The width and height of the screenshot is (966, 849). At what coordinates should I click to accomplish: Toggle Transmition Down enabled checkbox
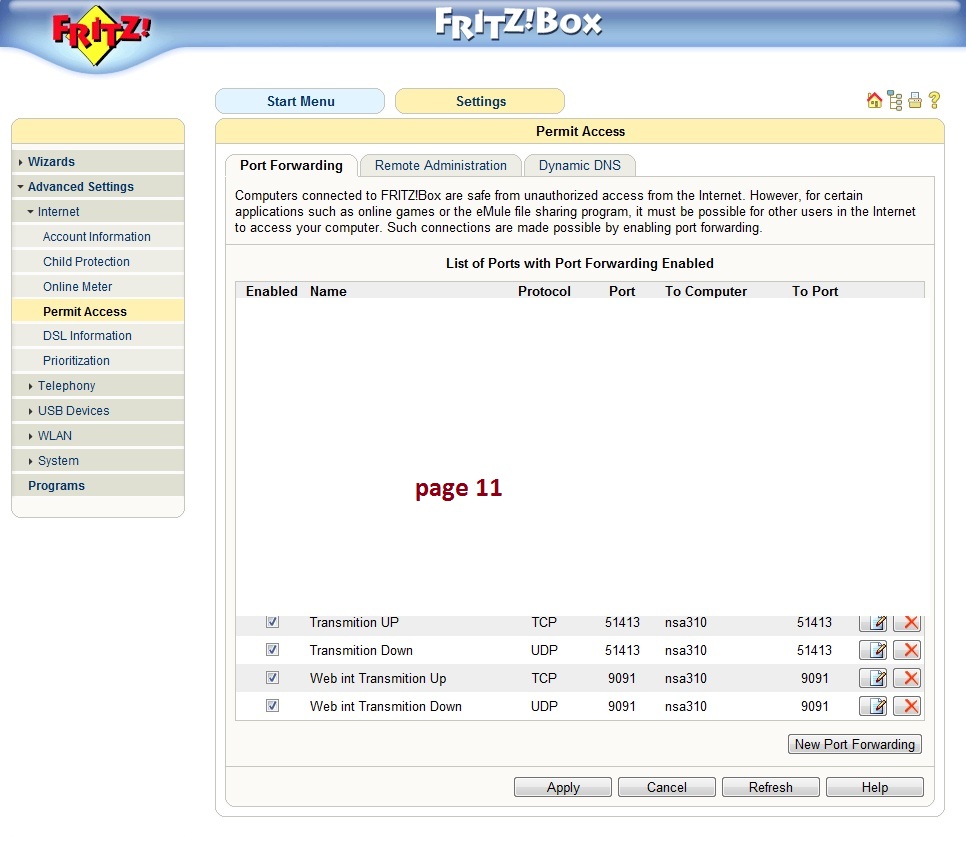(272, 649)
